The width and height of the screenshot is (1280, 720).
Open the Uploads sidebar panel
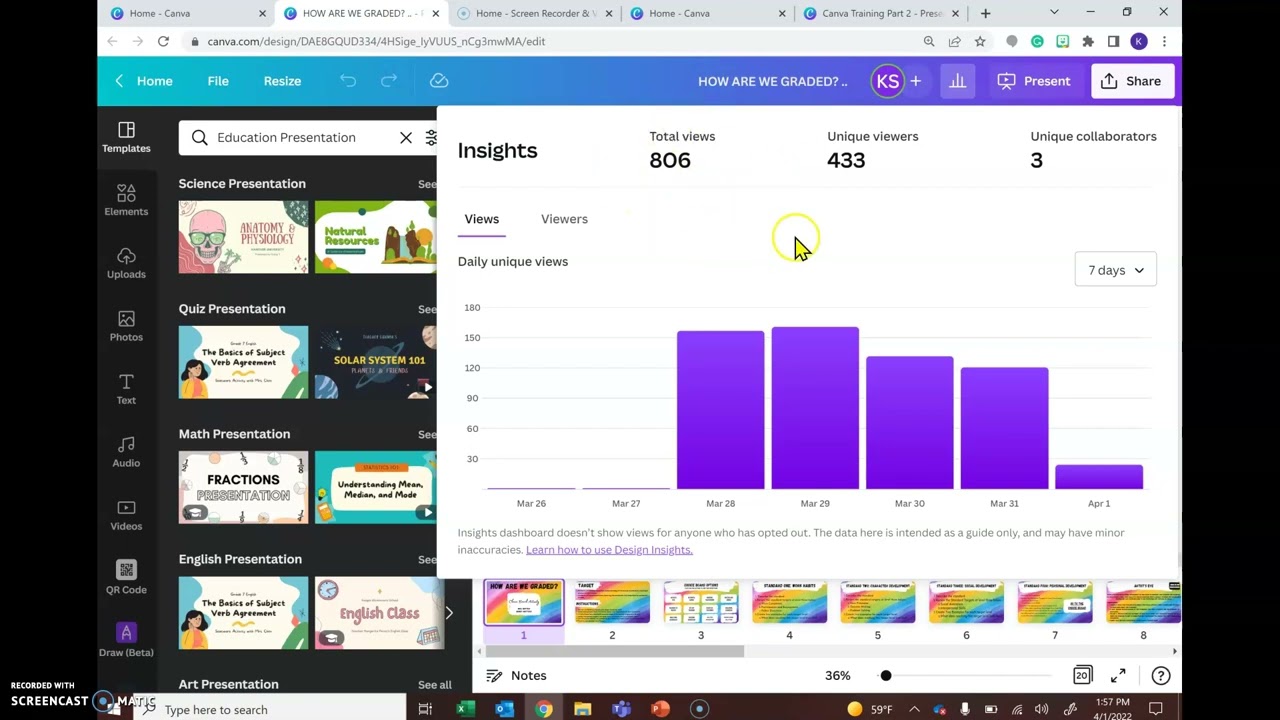point(126,263)
